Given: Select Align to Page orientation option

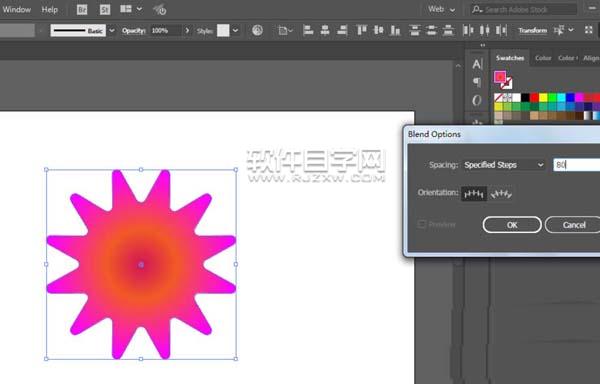Looking at the screenshot, I should 474,194.
